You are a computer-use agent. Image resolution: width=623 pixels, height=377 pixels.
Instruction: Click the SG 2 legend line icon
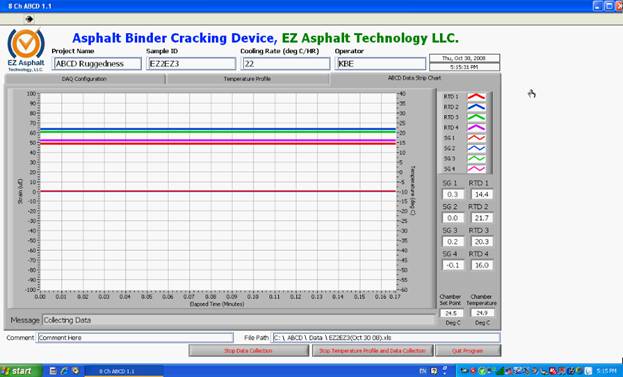476,148
